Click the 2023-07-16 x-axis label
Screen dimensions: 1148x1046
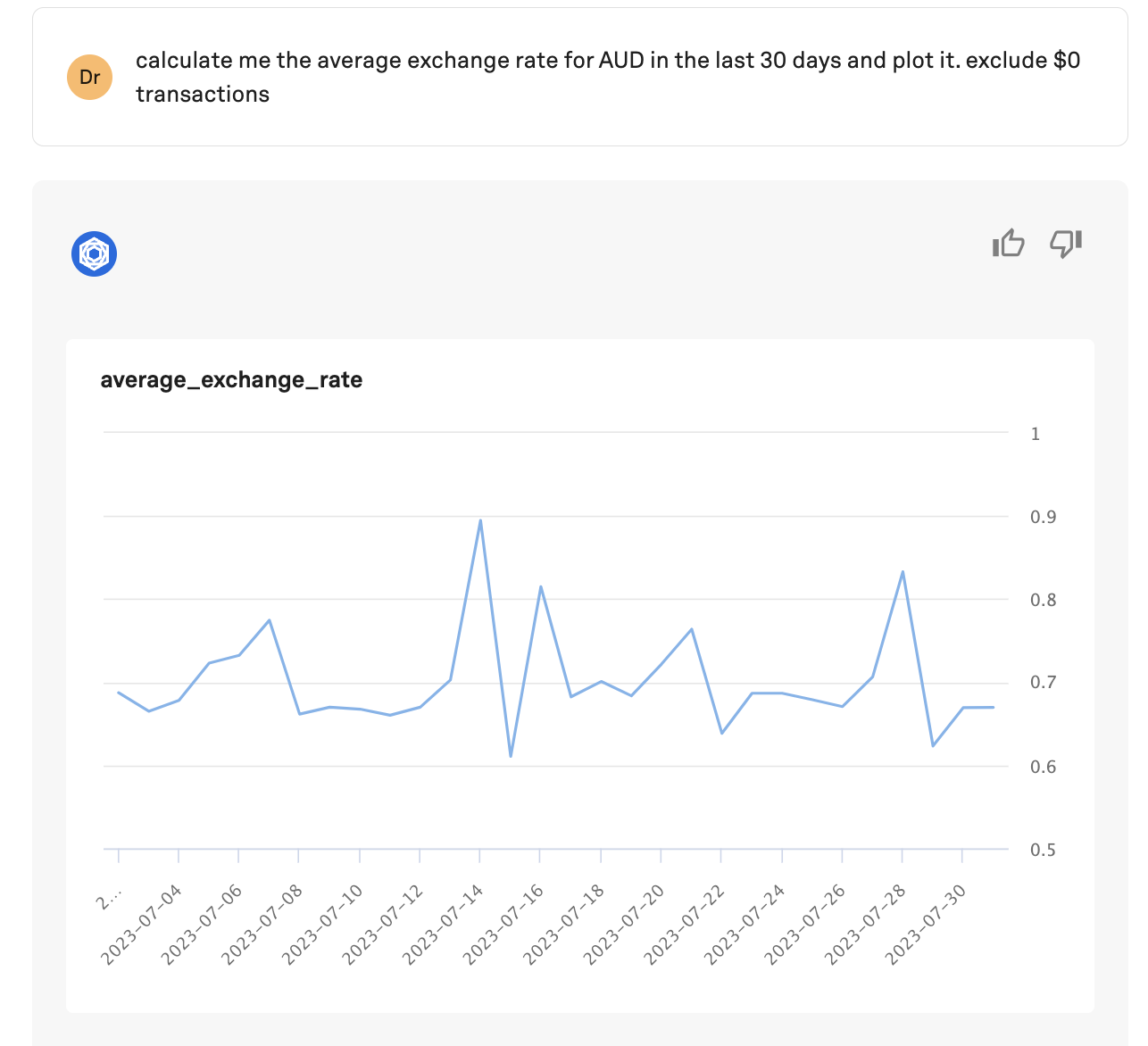501,926
